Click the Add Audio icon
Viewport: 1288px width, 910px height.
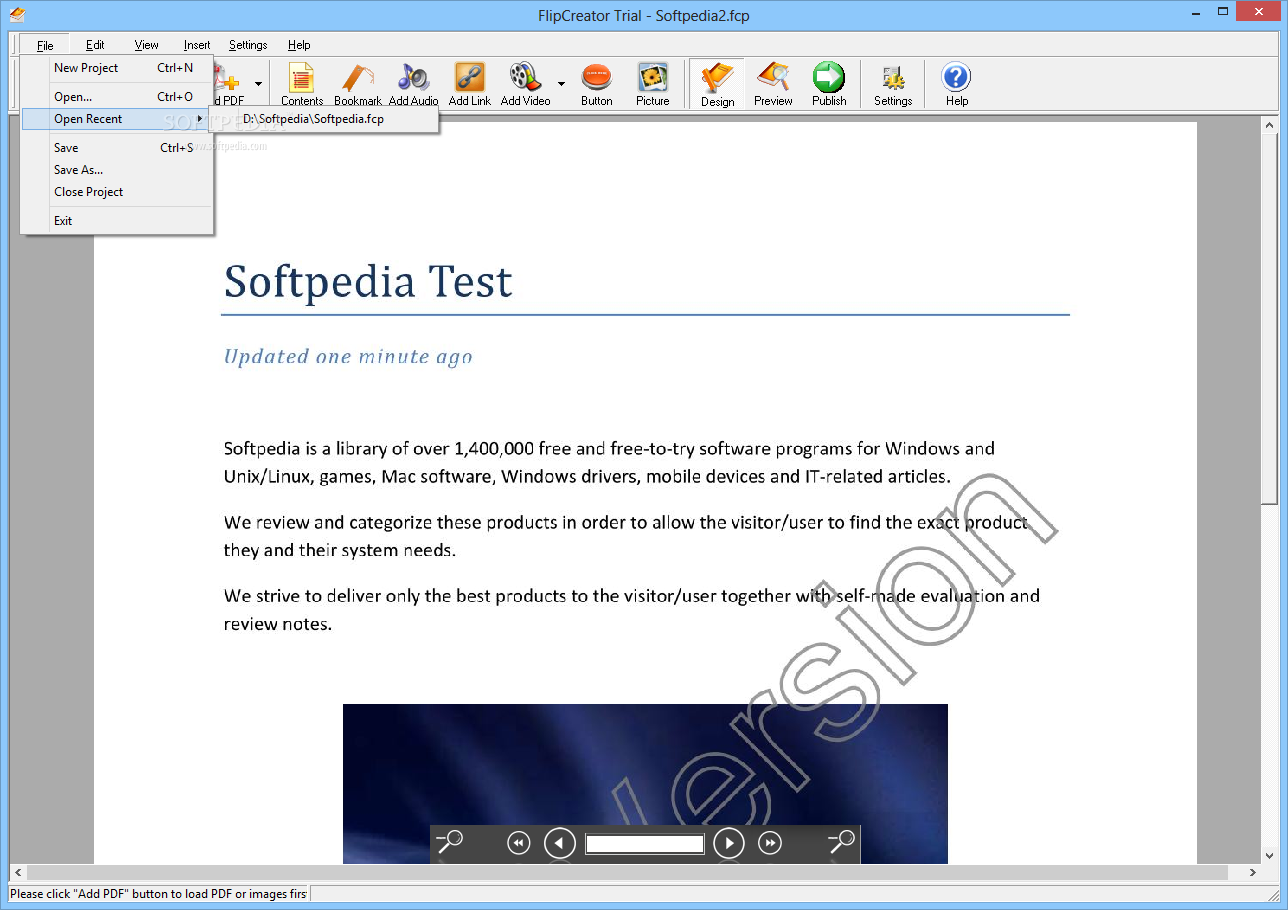(x=413, y=84)
